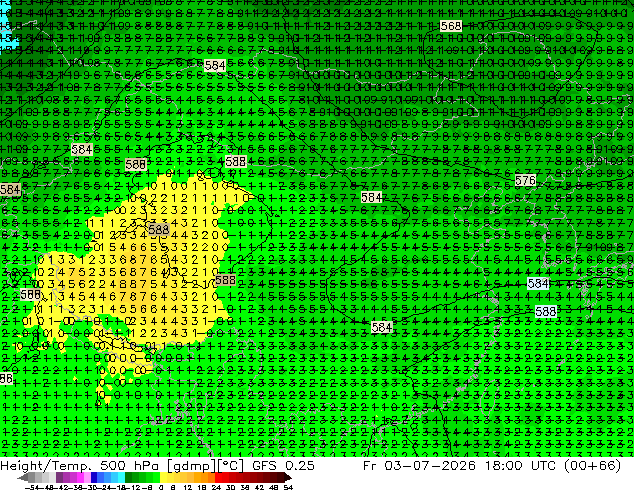Viewport: 634px width, 490px height.
Task: Click the '-54' legend value
Action: [32, 487]
